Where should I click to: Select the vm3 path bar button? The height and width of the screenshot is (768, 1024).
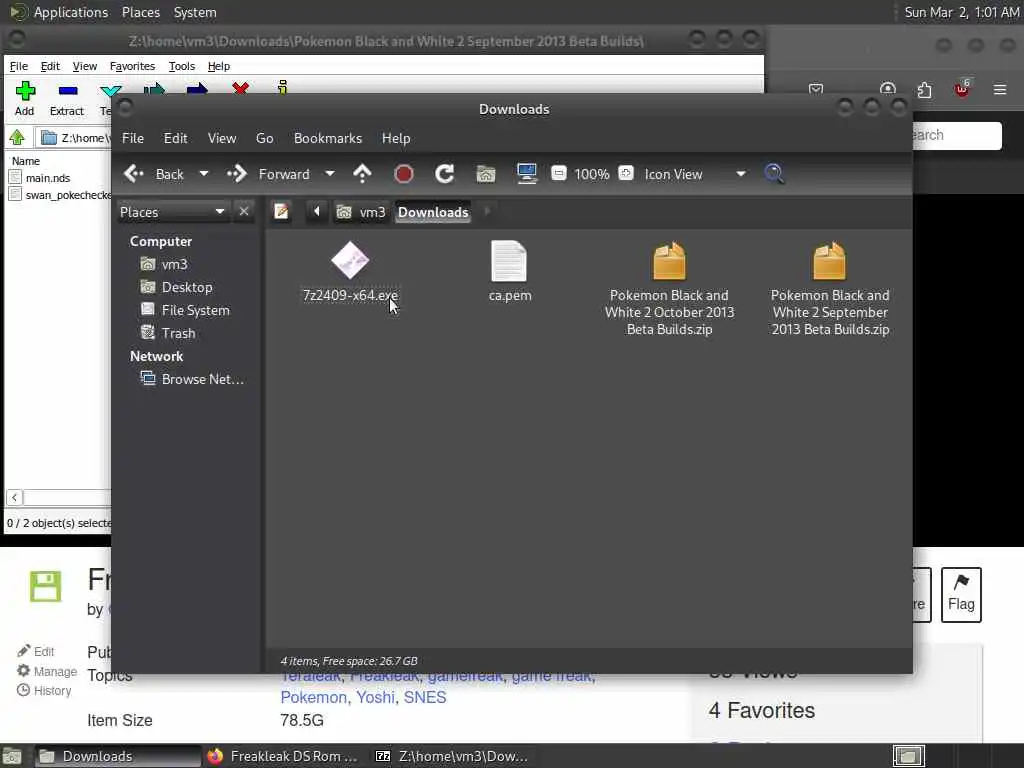[x=361, y=212]
